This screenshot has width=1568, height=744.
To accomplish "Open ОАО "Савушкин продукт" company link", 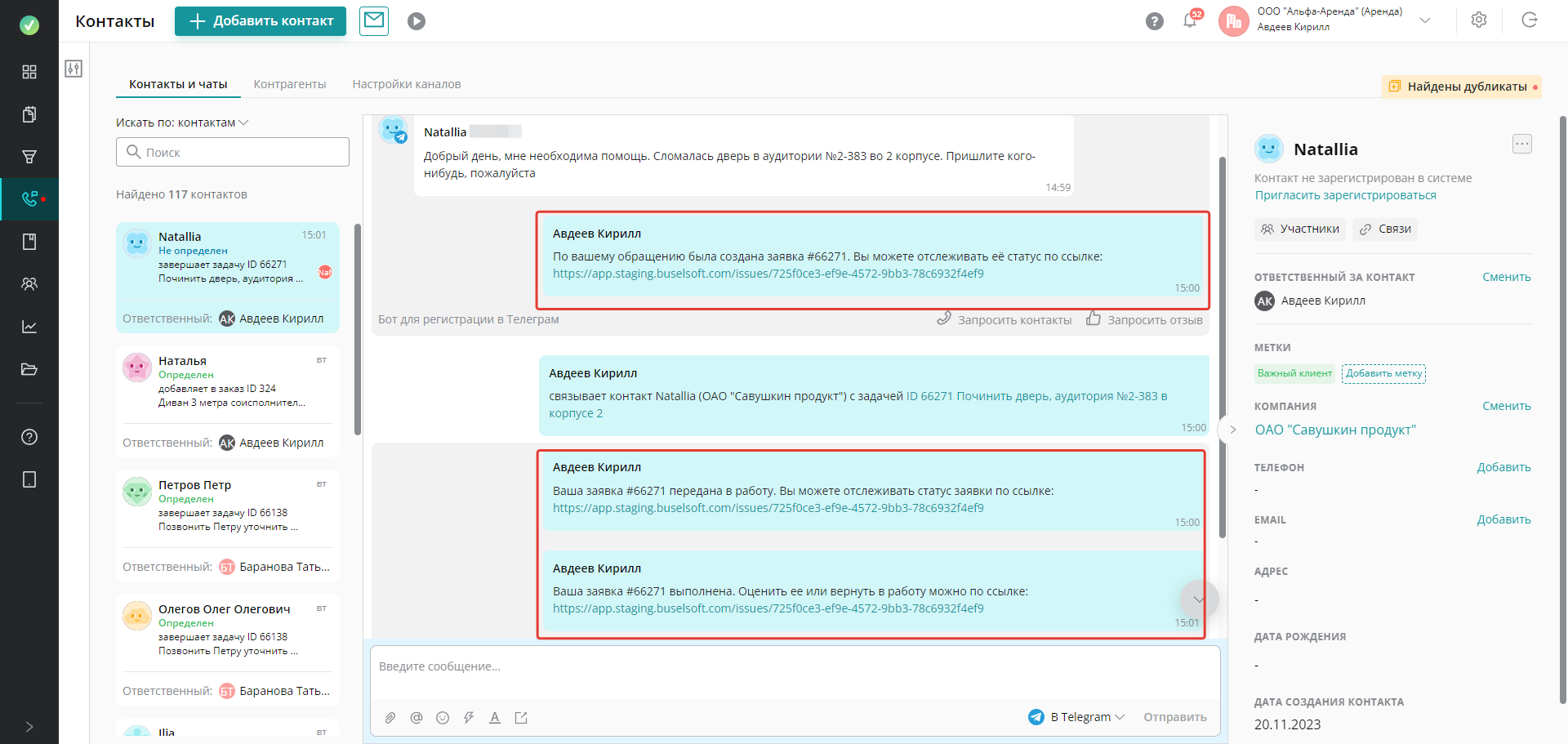I will point(1335,430).
